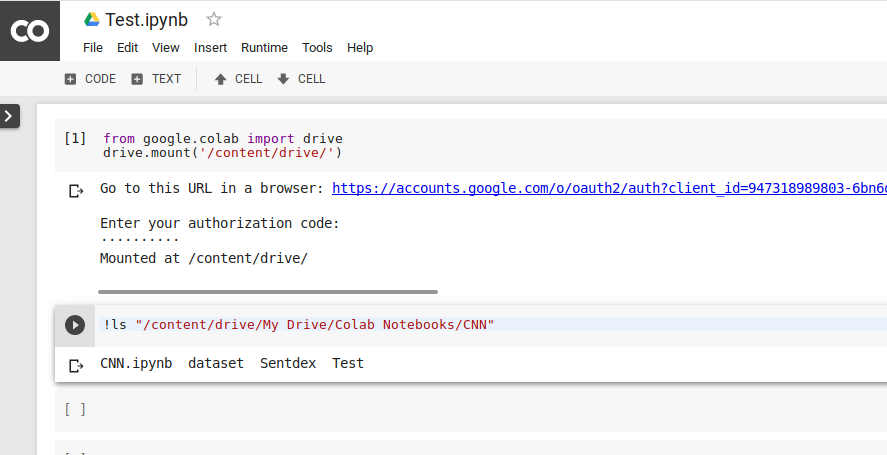This screenshot has height=455, width=887.
Task: Move cell up with arrow button
Action: pos(238,79)
